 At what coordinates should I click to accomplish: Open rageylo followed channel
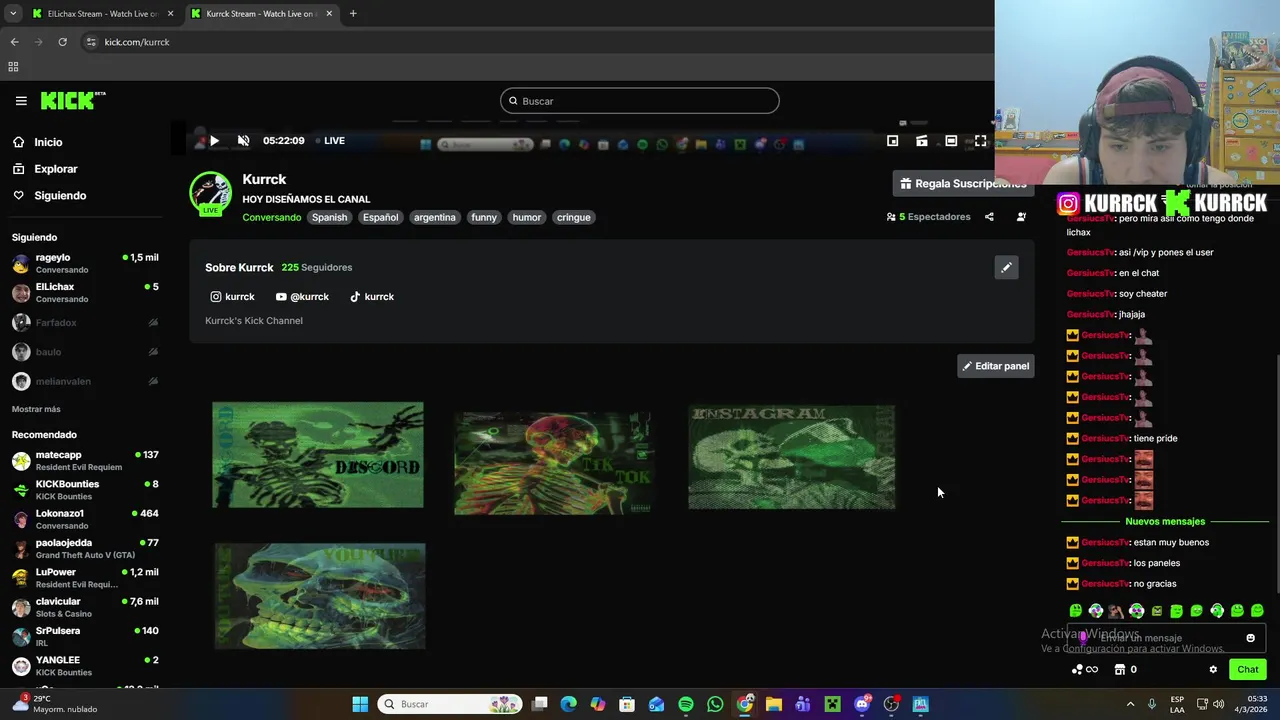(85, 263)
